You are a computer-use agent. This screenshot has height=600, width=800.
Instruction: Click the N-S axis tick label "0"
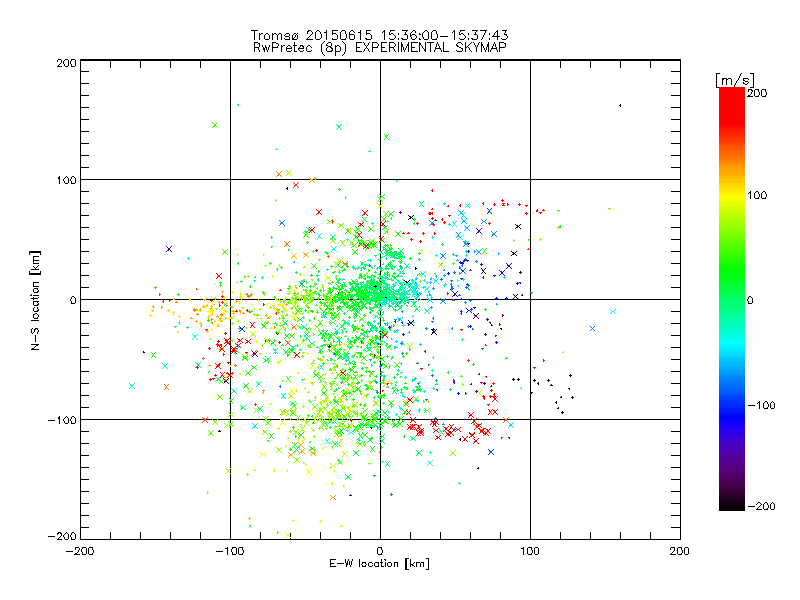tap(72, 300)
